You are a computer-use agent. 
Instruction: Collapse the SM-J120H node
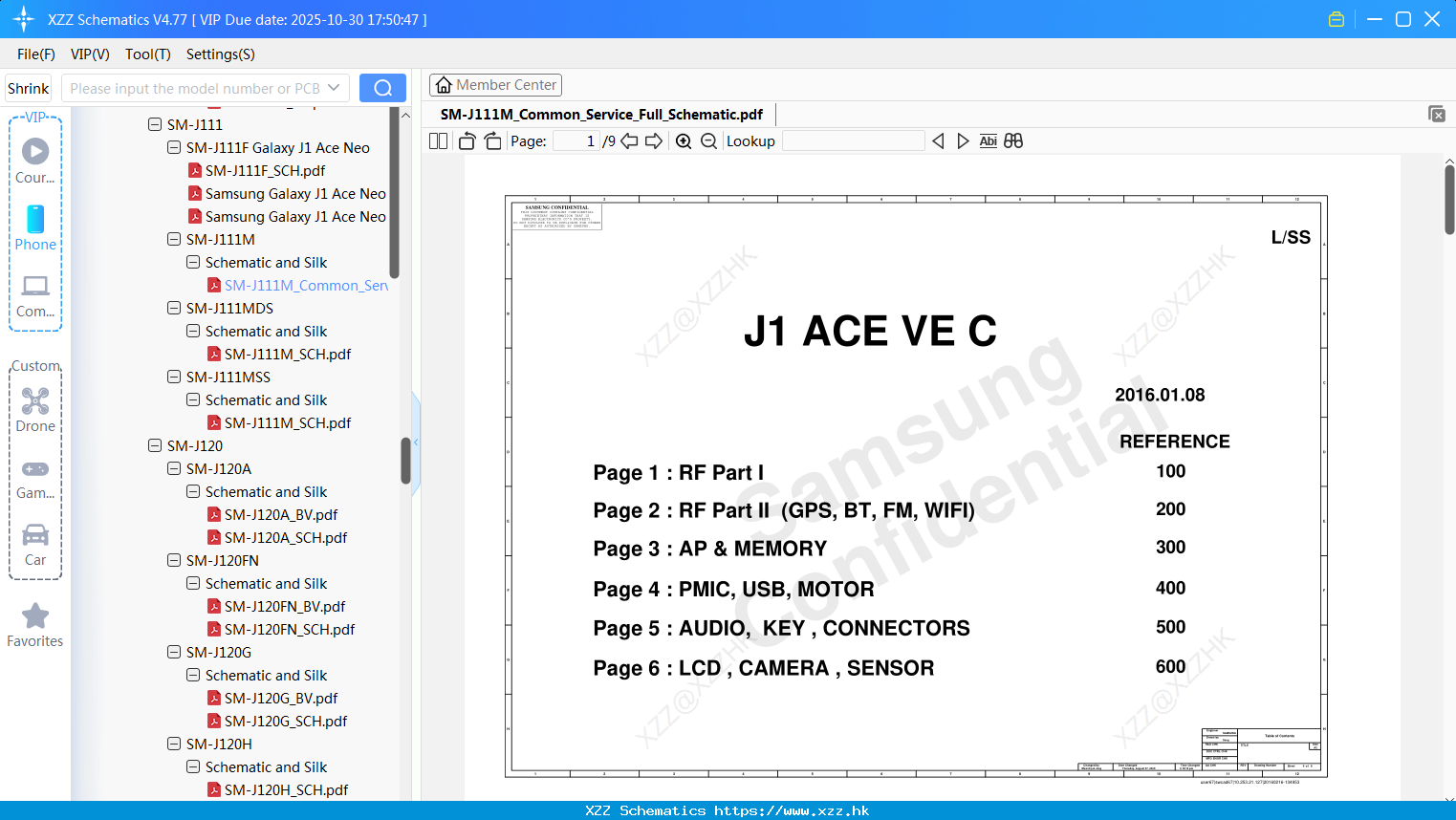(x=174, y=744)
